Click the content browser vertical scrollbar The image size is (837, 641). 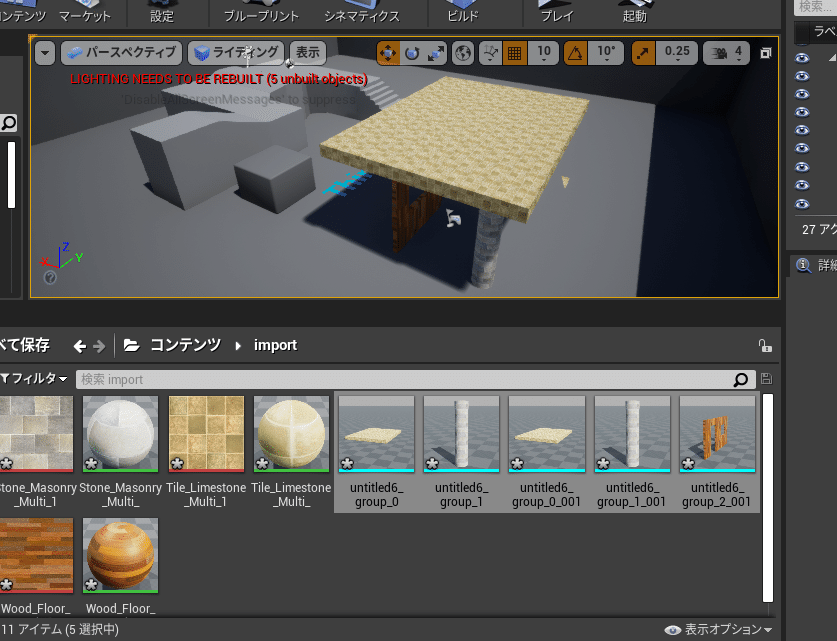pos(768,498)
